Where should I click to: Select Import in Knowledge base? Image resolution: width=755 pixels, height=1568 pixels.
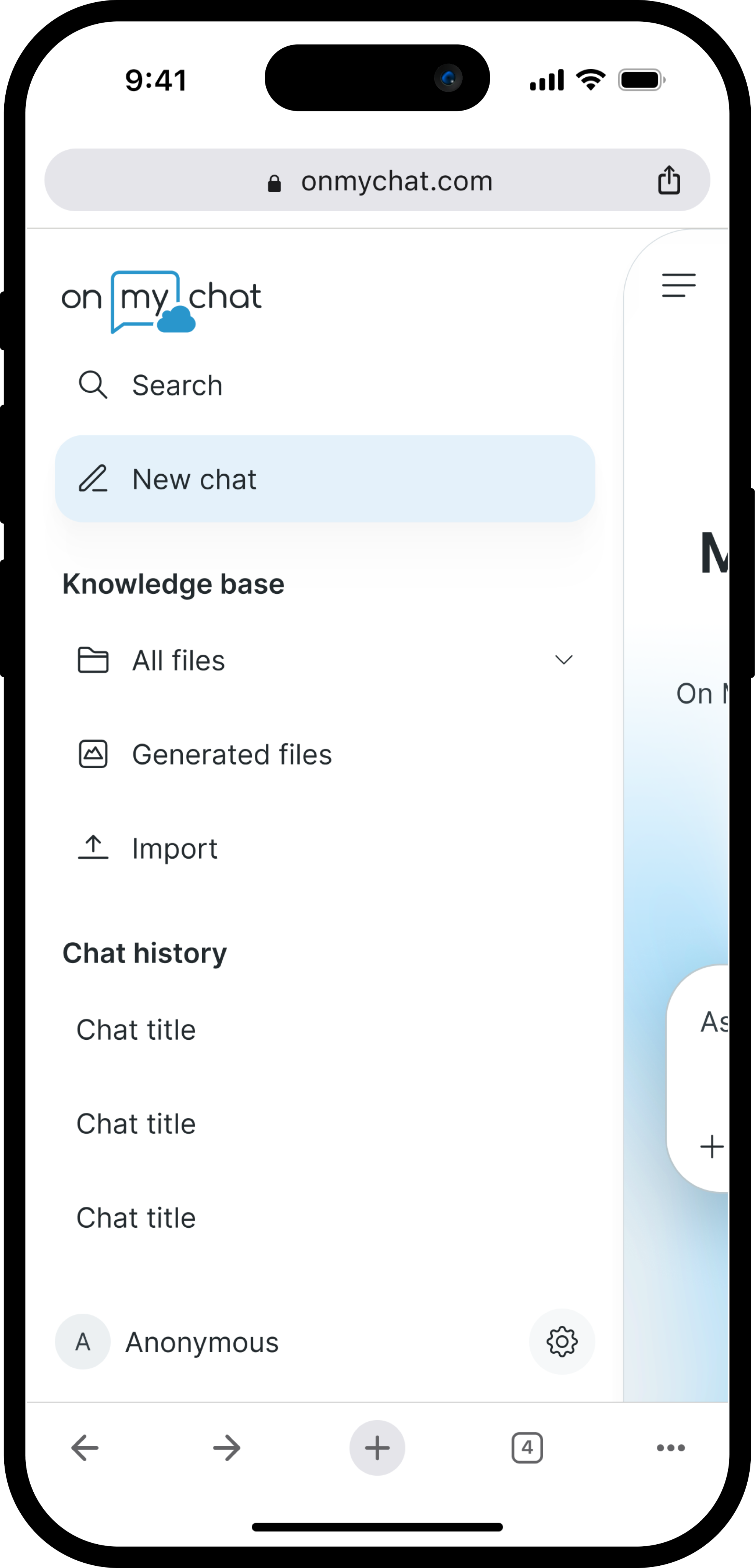coord(174,849)
